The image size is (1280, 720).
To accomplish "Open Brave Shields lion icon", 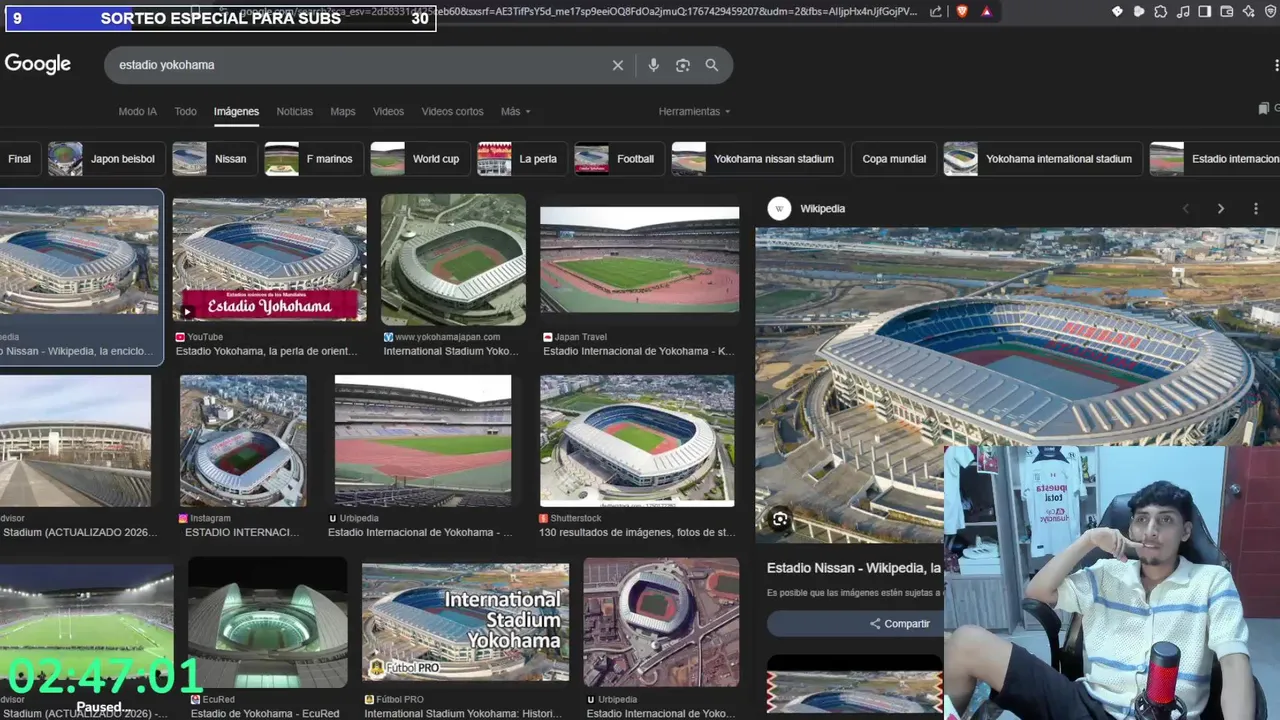I will (961, 11).
